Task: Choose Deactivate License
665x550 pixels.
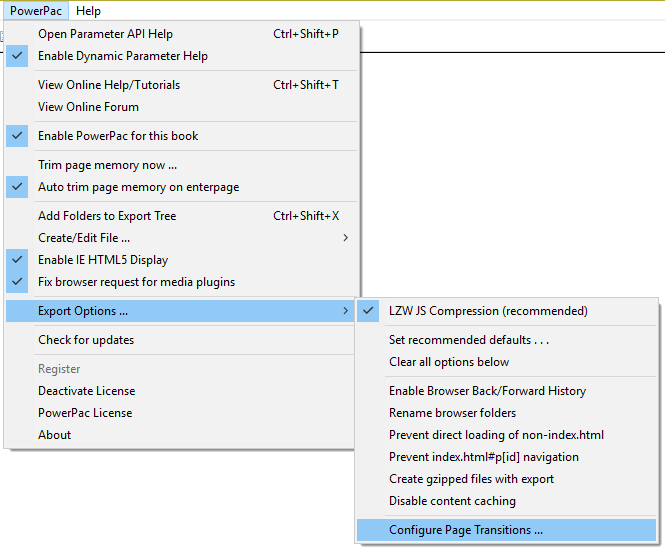Action: [181, 391]
